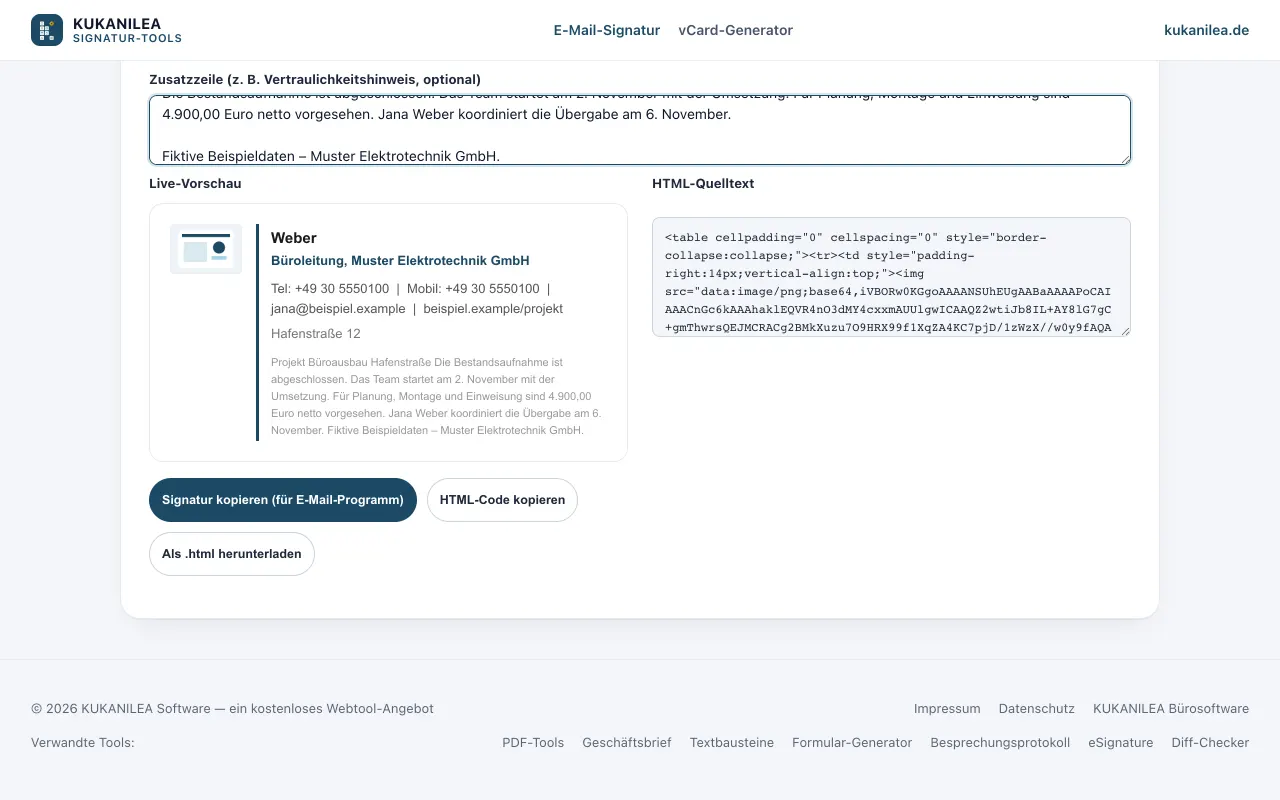Viewport: 1280px width, 800px height.
Task: Open the Datenschutz footer link
Action: pos(1037,709)
